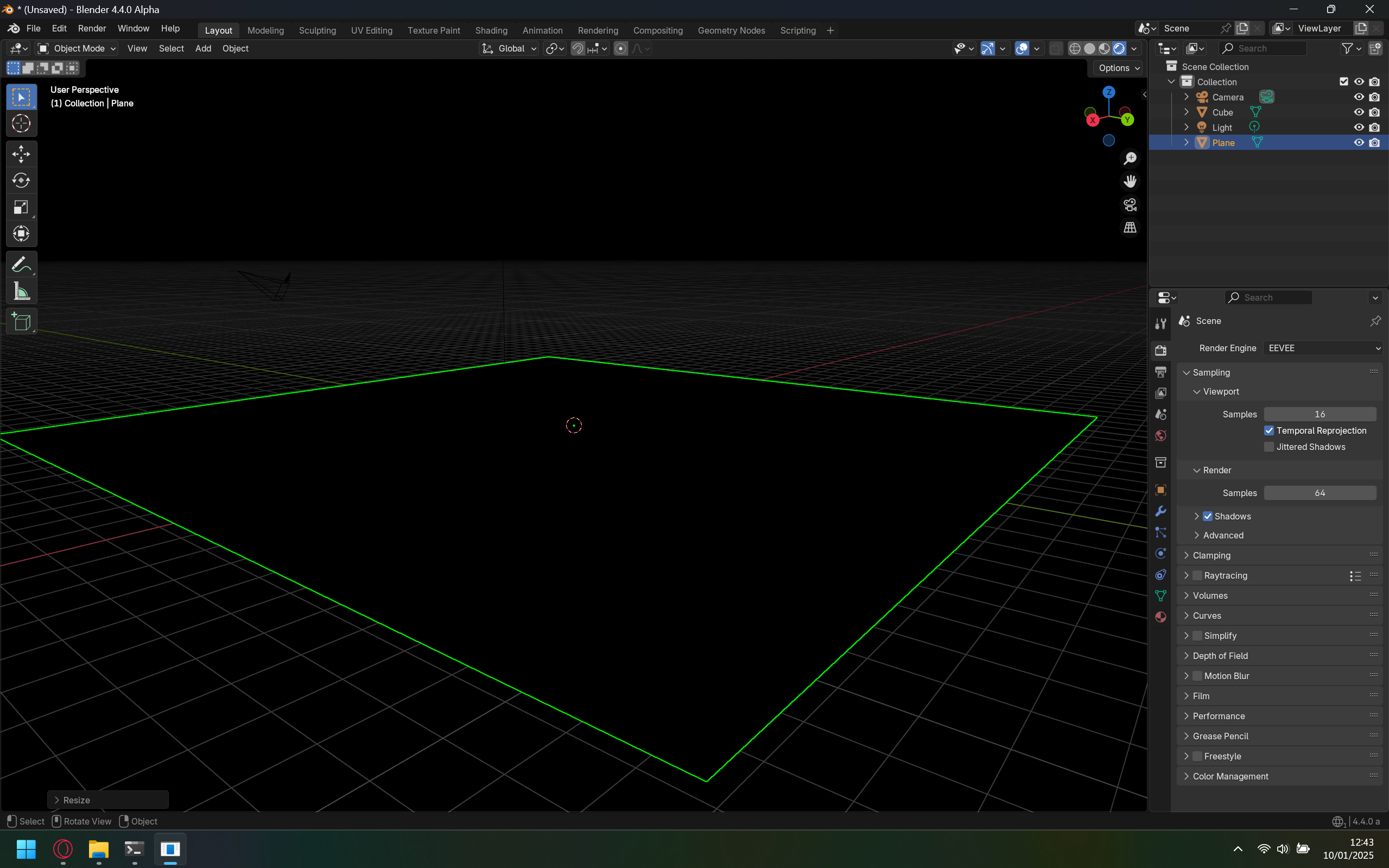Open the Object Mode dropdown

[77, 49]
